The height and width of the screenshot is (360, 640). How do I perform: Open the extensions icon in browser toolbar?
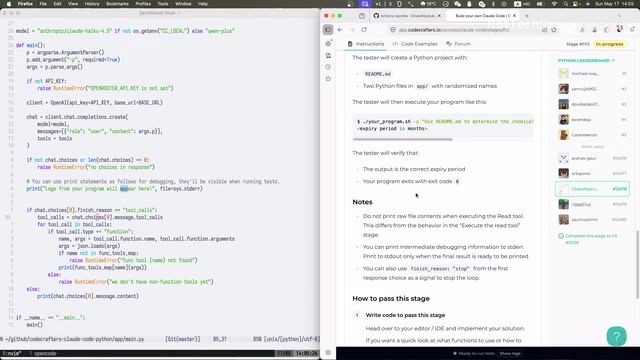[x=607, y=30]
